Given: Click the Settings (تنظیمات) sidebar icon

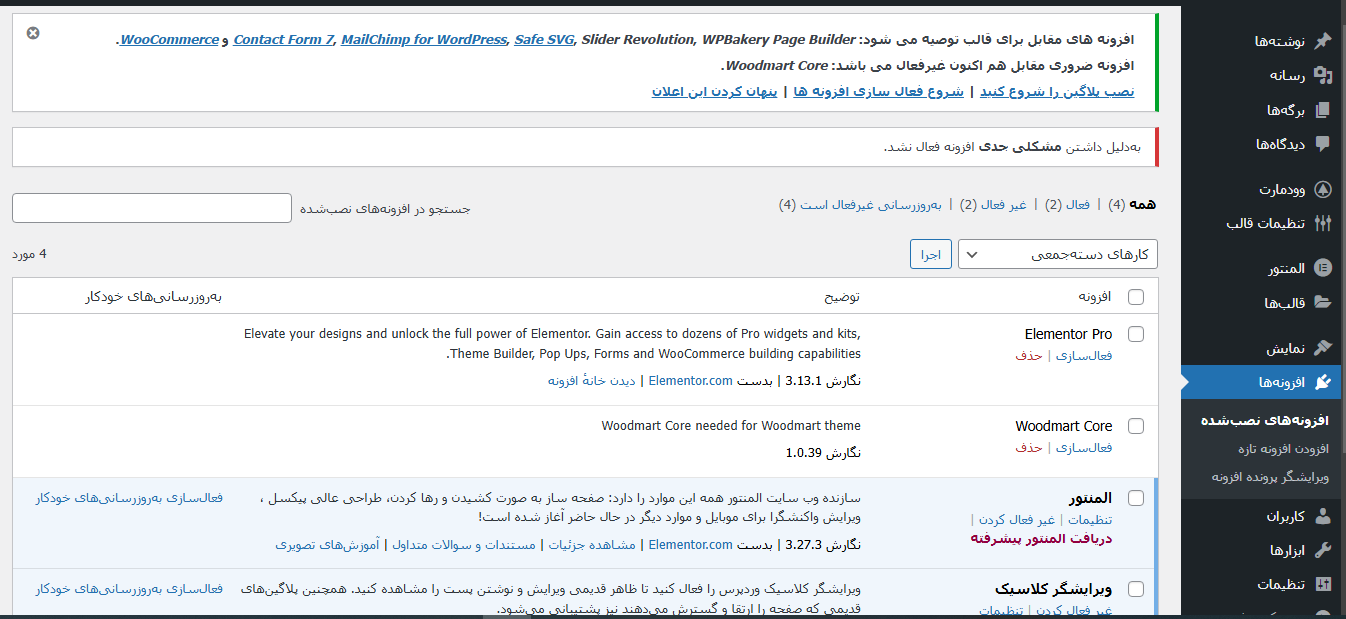Looking at the screenshot, I should click(x=1322, y=584).
